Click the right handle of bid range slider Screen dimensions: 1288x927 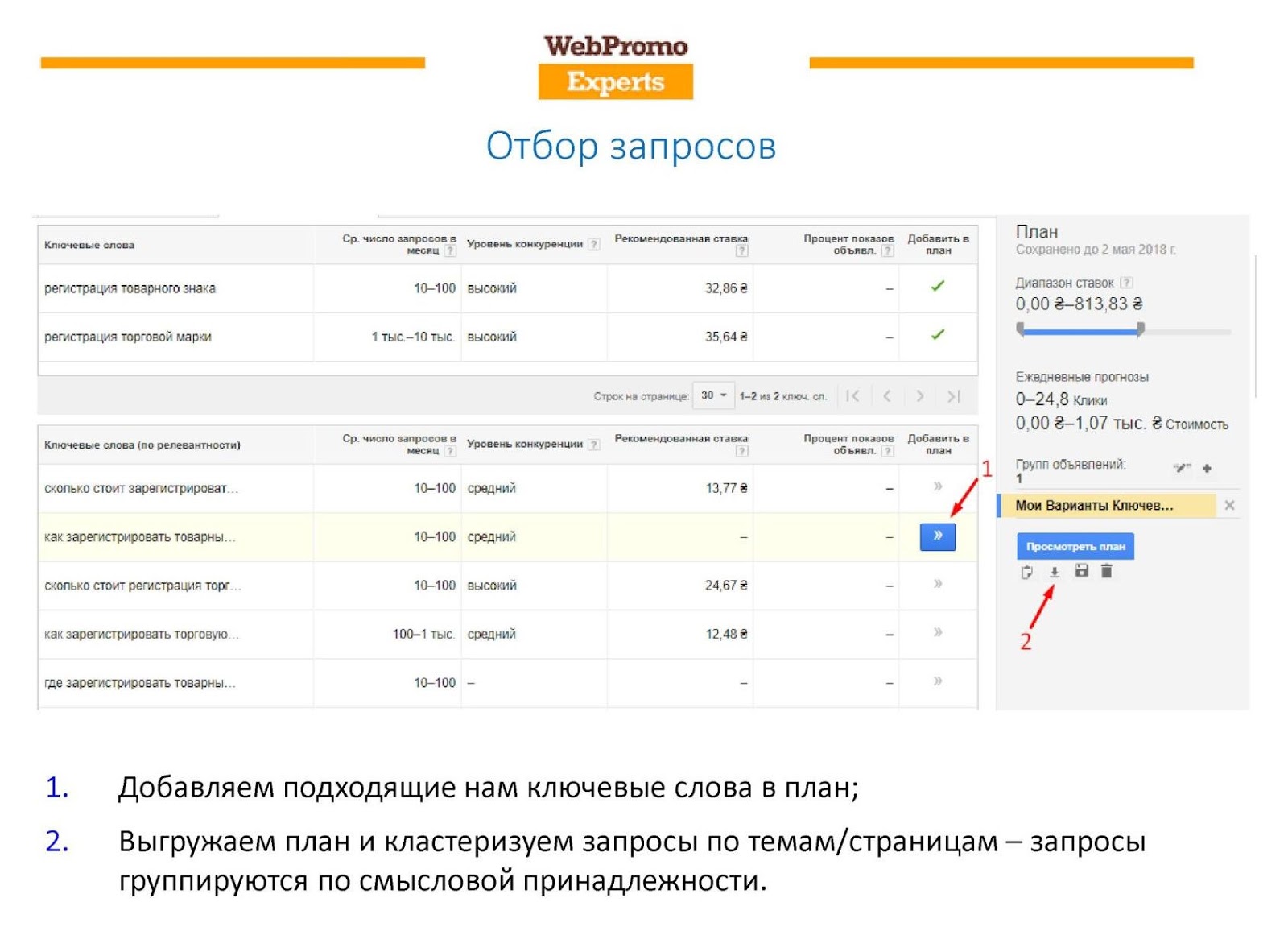pyautogui.click(x=1141, y=329)
